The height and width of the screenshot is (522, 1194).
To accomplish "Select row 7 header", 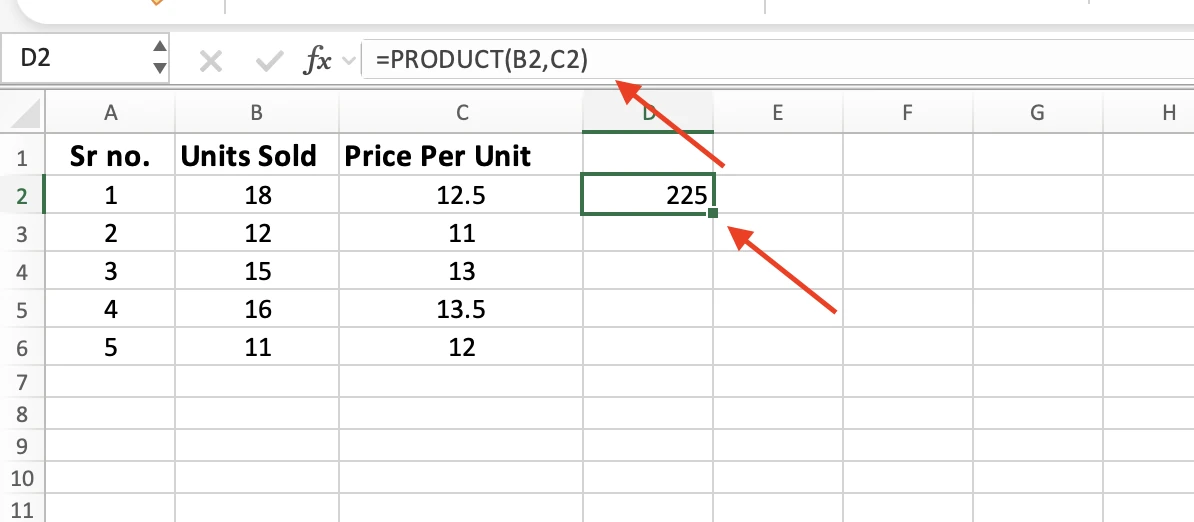I will coord(22,379).
